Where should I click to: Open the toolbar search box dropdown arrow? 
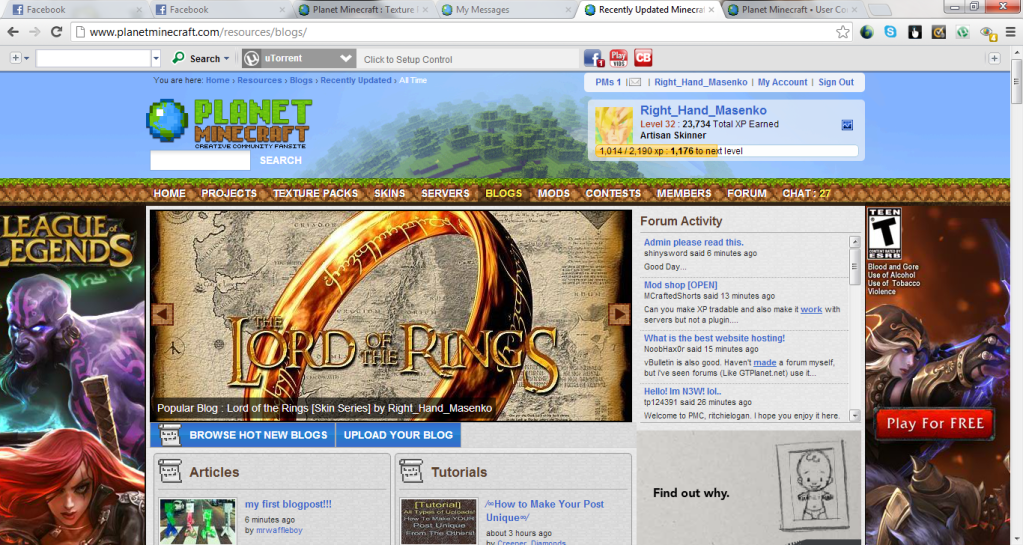156,59
